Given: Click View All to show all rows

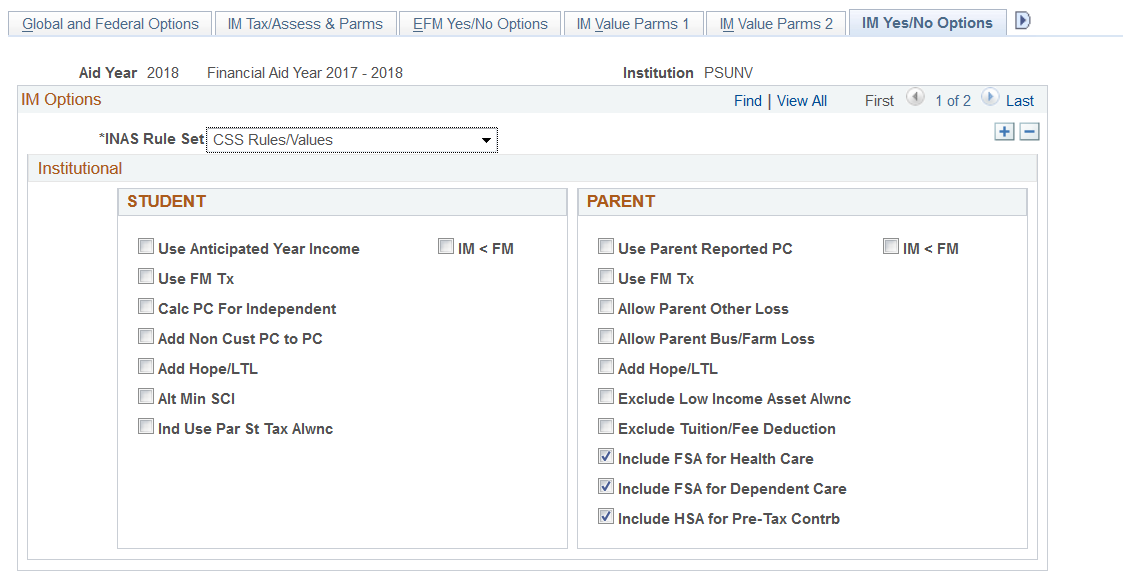Looking at the screenshot, I should pos(802,100).
